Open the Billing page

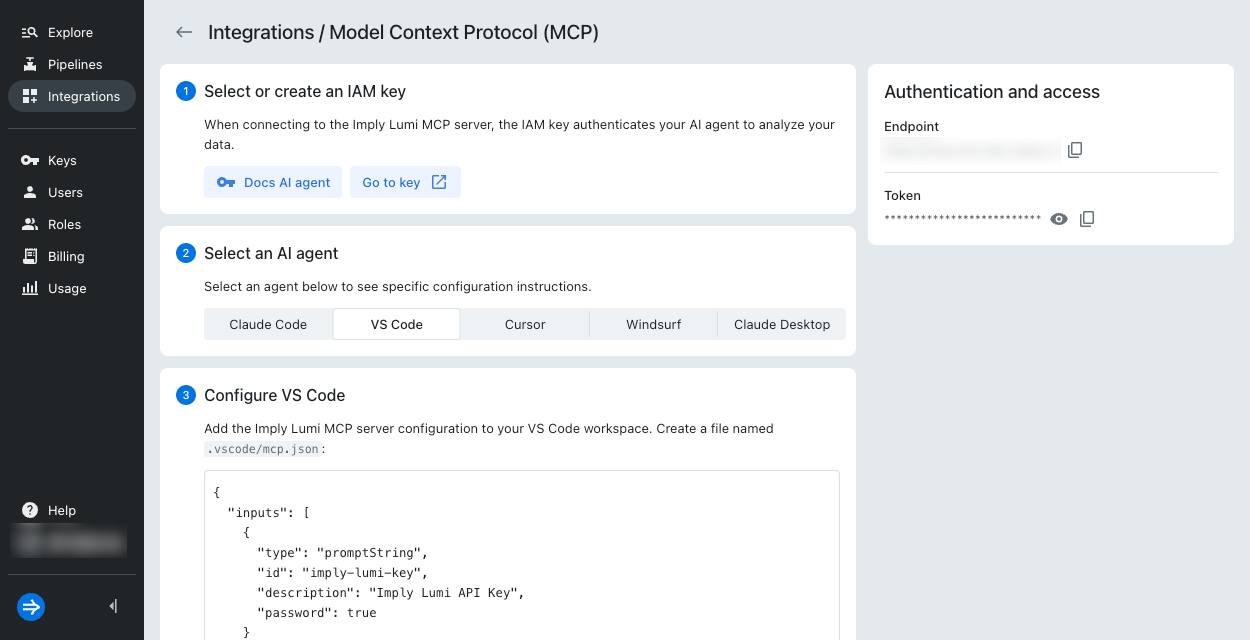[66, 256]
